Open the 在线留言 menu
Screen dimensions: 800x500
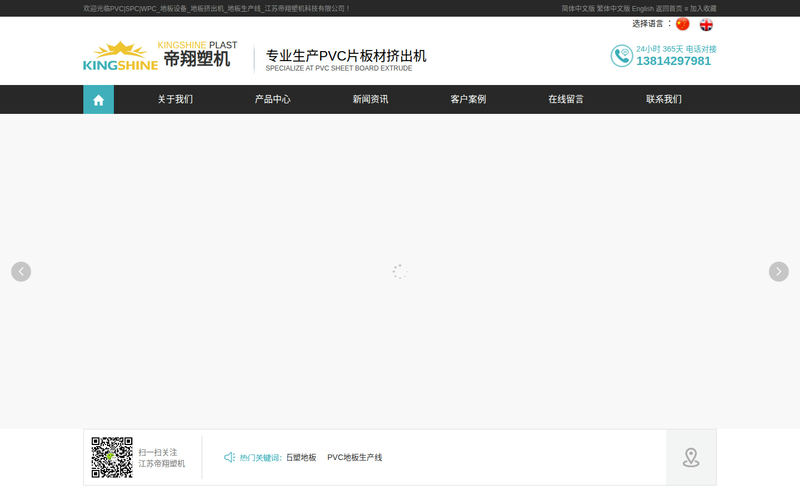pos(566,99)
